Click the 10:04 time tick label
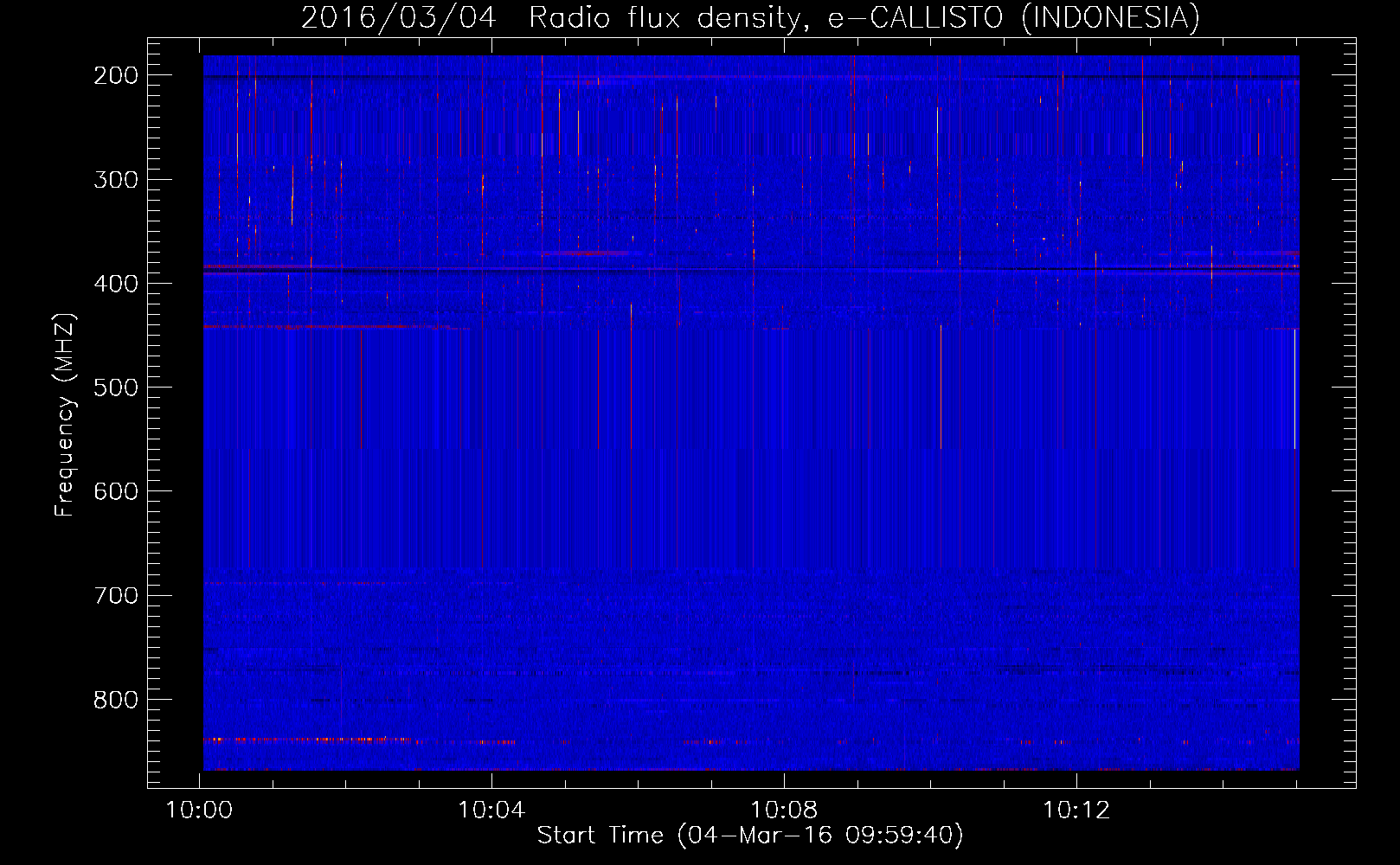The image size is (1400, 865). pos(491,810)
